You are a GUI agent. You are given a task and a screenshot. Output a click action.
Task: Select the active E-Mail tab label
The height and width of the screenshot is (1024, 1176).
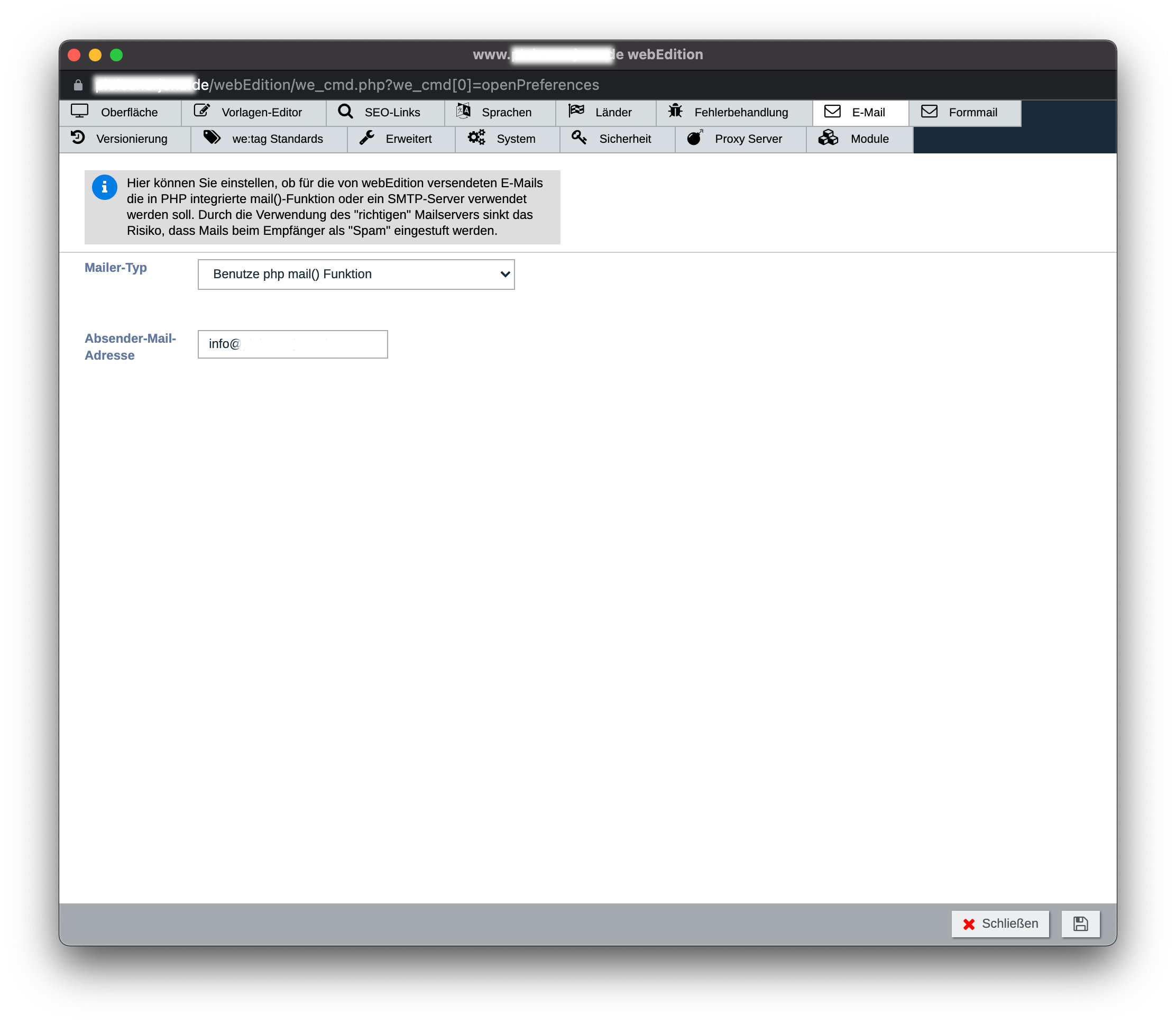click(868, 113)
